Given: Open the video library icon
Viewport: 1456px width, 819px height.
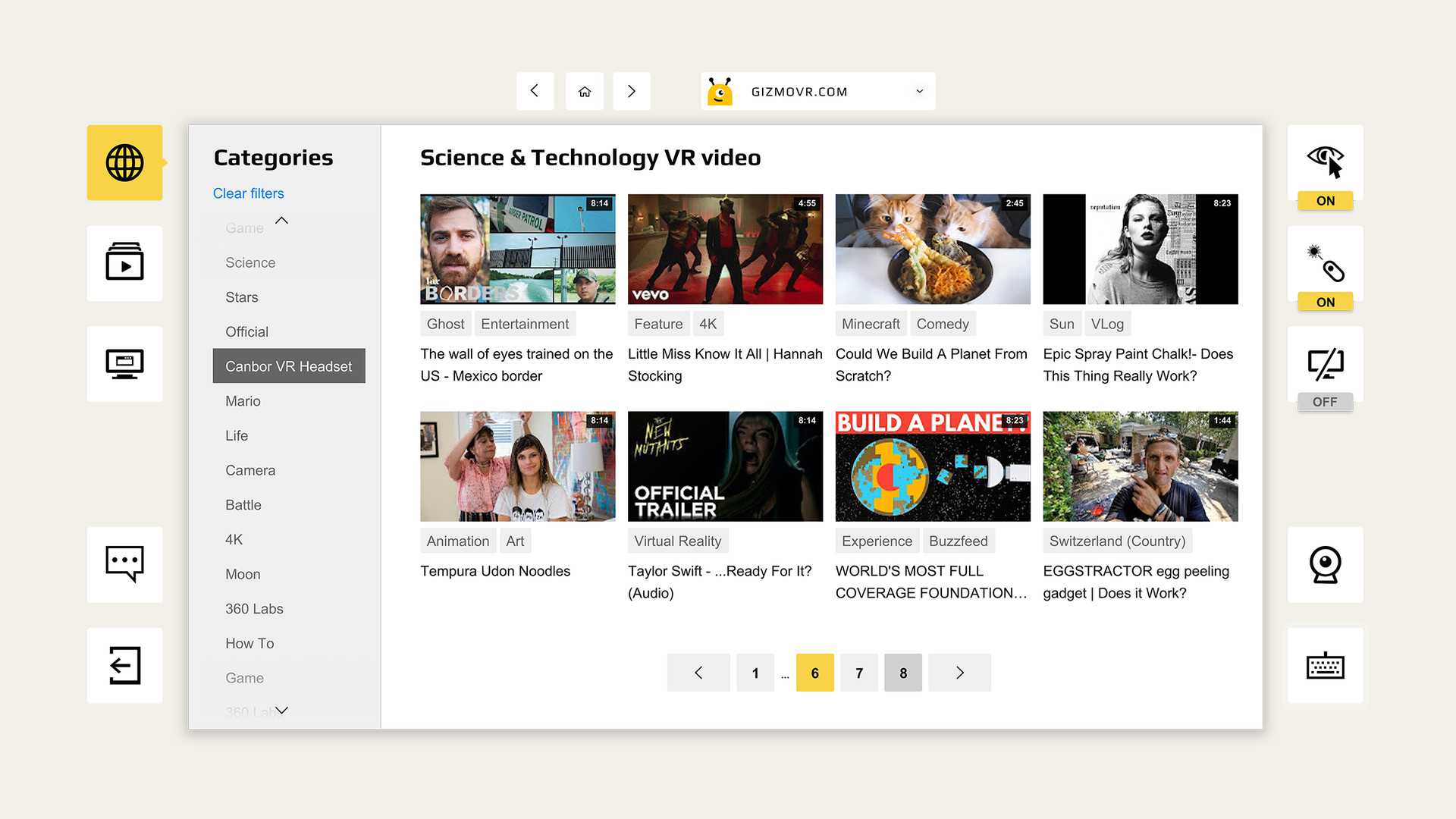Looking at the screenshot, I should click(124, 263).
